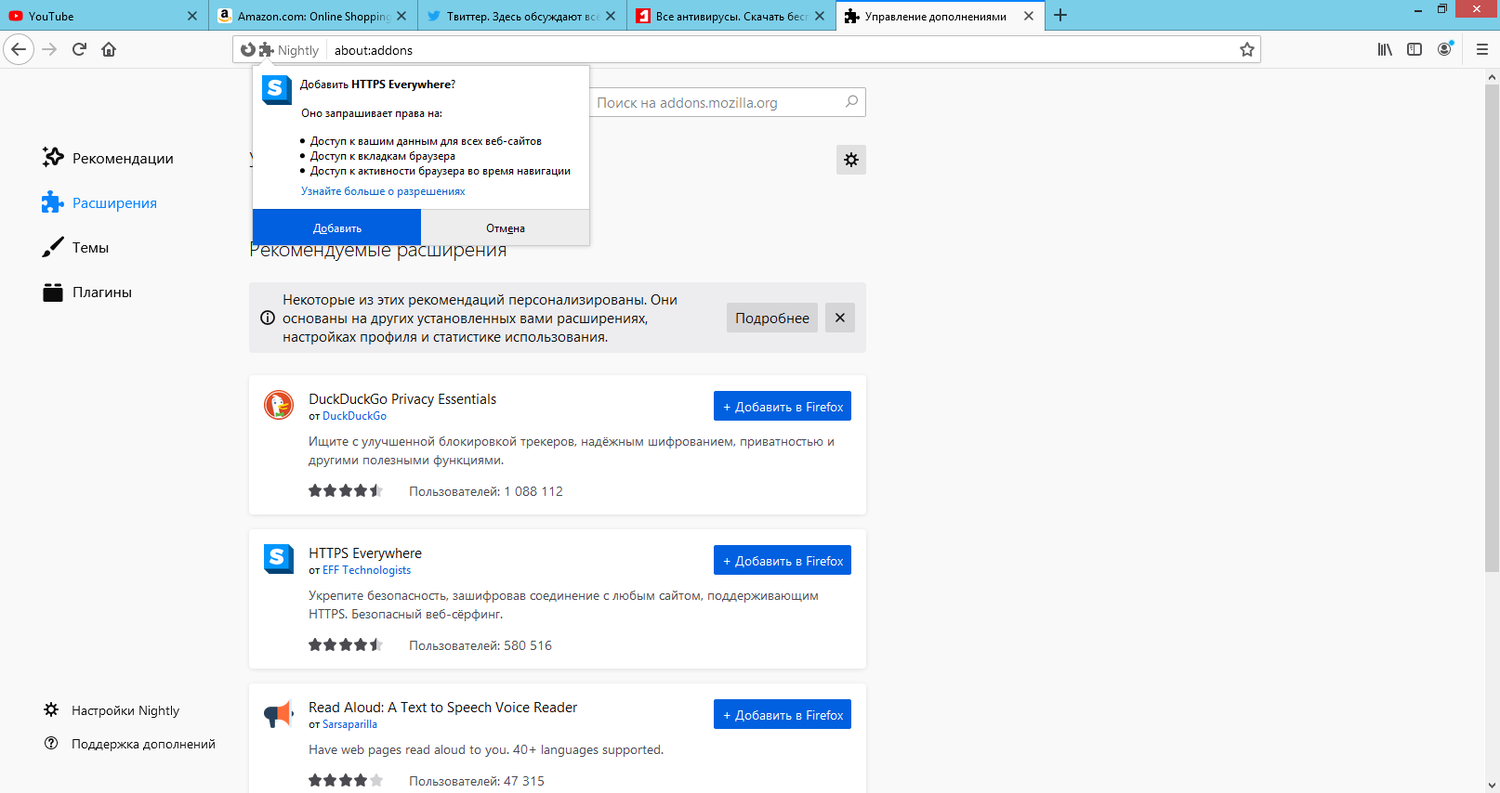Switch to the Amazon tab

coord(312,16)
